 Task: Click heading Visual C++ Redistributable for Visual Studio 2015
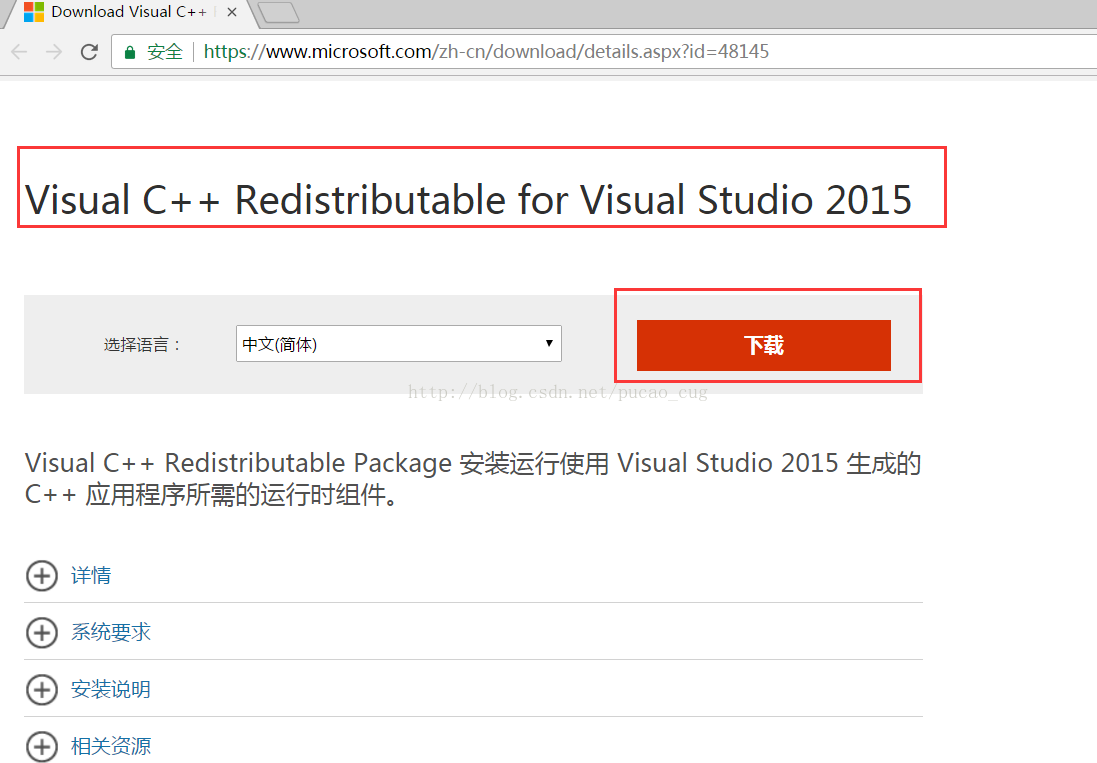coord(468,199)
